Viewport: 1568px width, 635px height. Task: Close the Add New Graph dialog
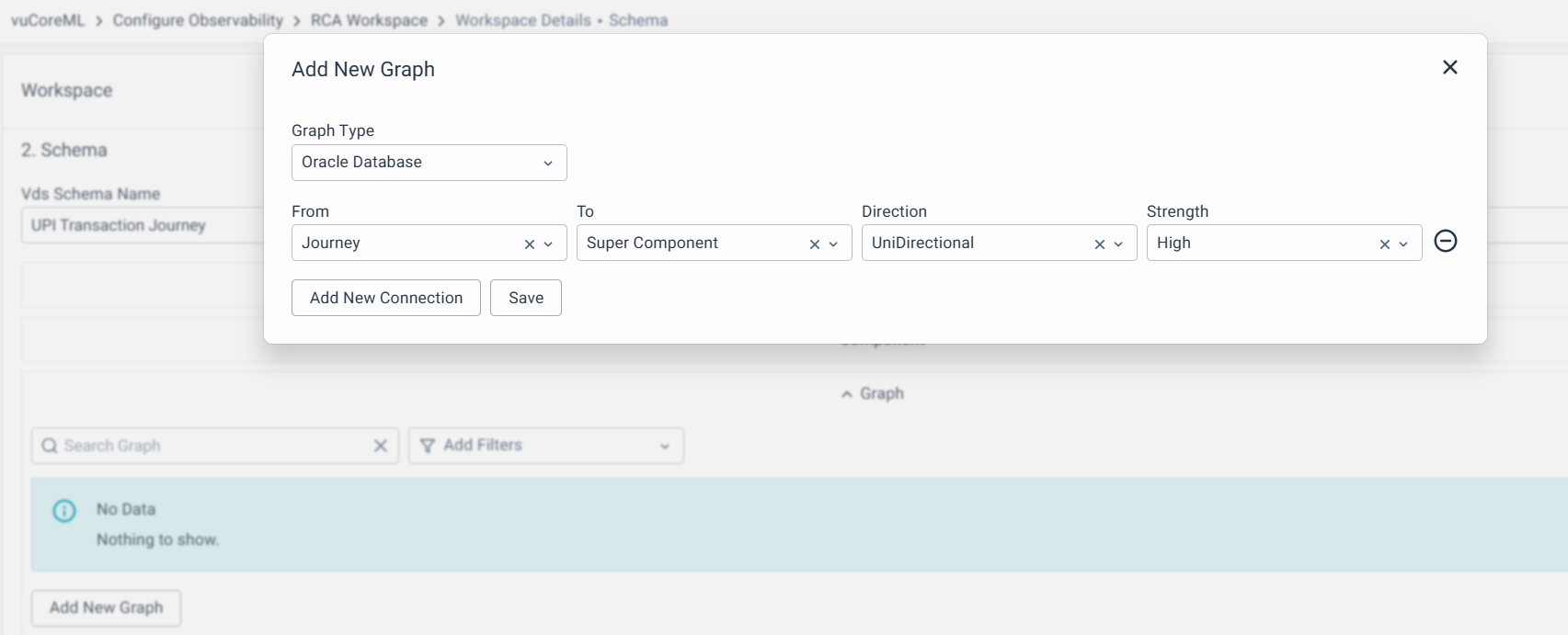tap(1449, 67)
